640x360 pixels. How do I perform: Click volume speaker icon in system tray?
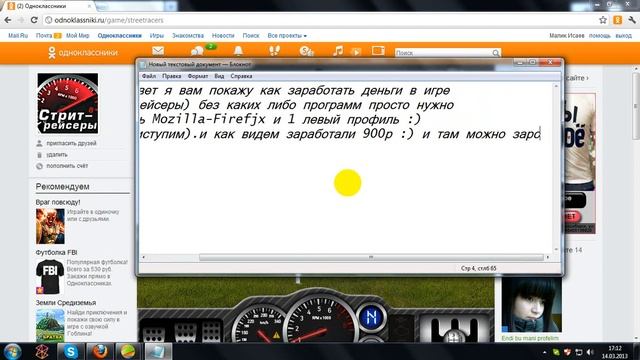[589, 352]
